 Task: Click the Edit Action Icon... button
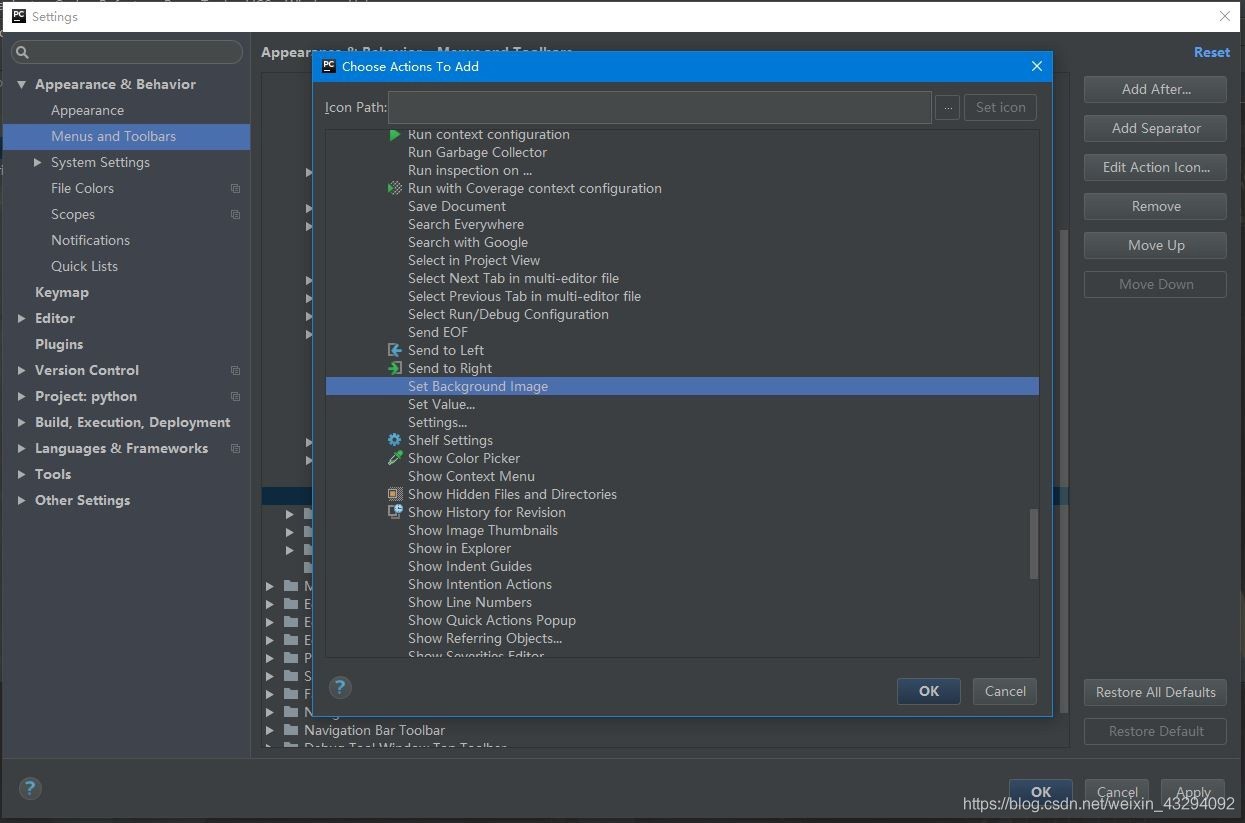[1155, 167]
